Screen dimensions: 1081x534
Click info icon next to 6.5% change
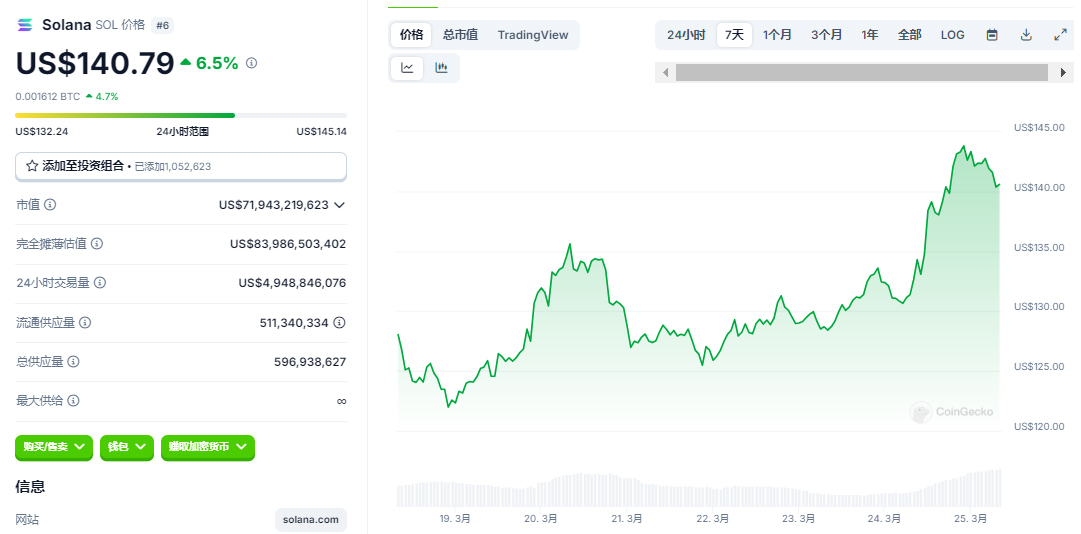[251, 63]
